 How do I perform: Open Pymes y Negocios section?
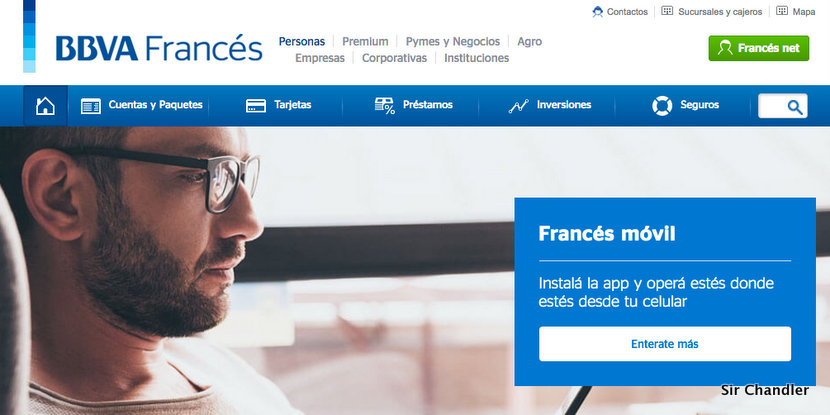pos(453,41)
